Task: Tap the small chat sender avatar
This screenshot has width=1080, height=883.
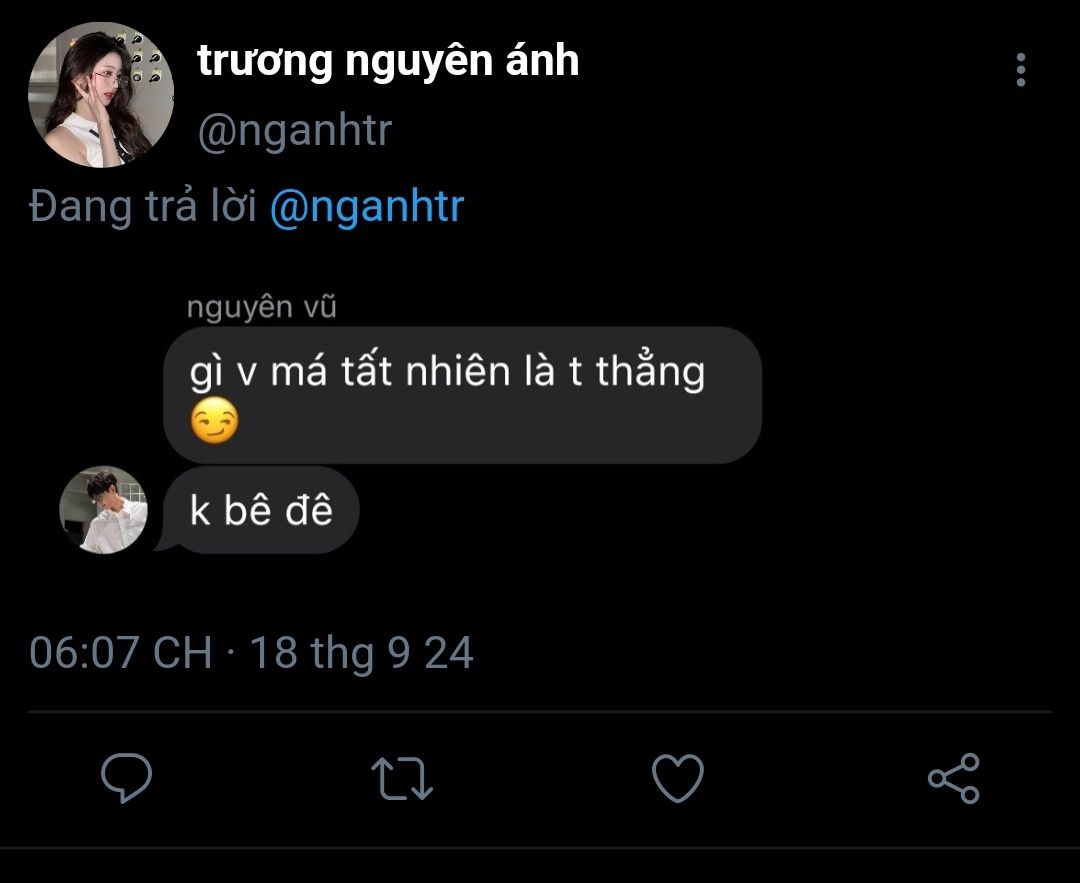Action: pyautogui.click(x=103, y=510)
